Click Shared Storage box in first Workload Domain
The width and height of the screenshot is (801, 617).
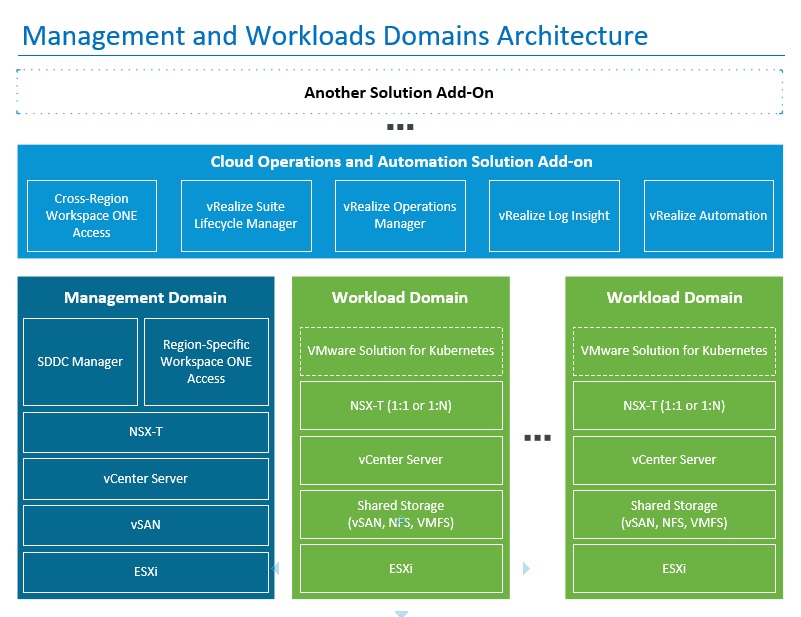point(401,514)
